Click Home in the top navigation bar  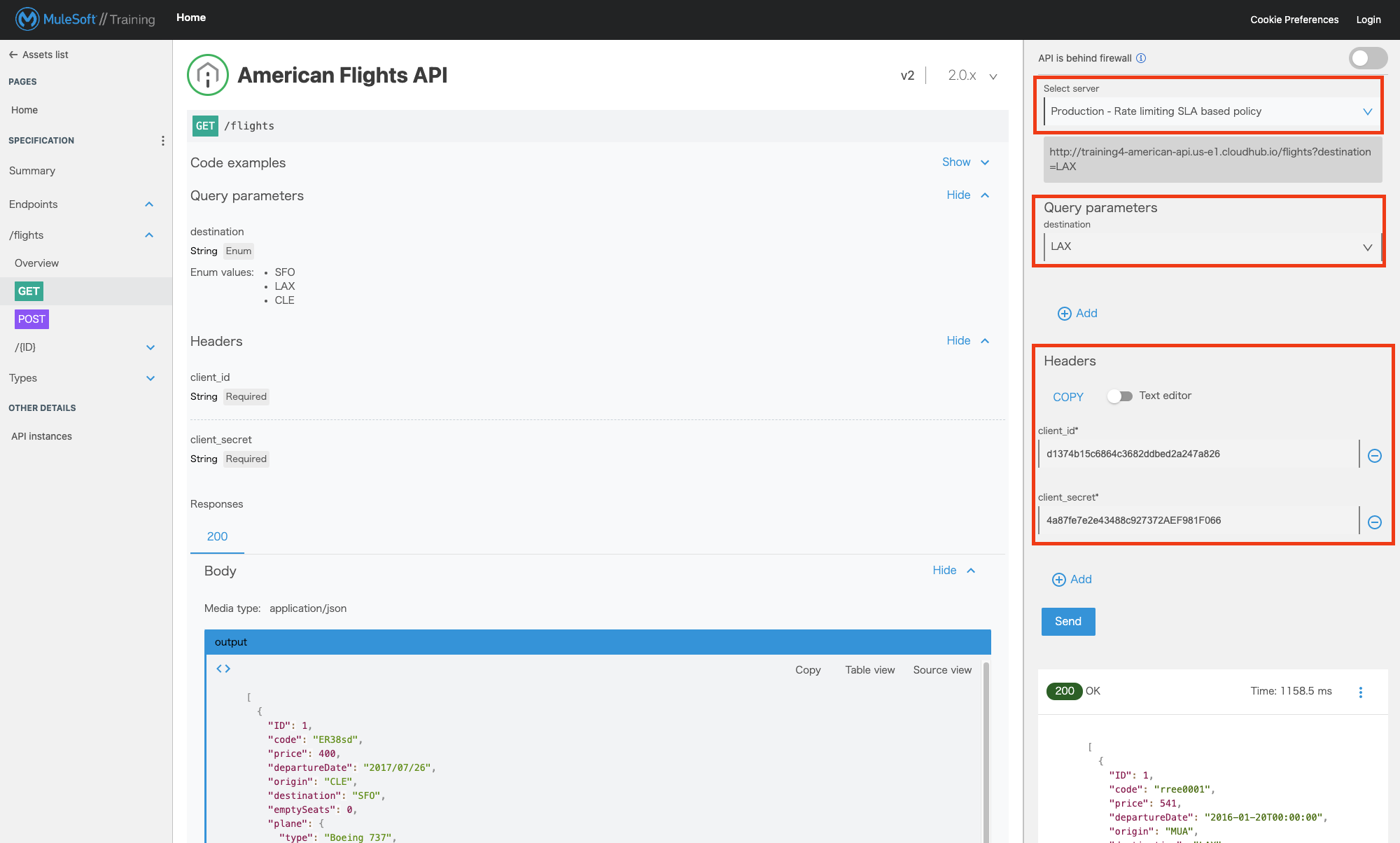(x=190, y=17)
